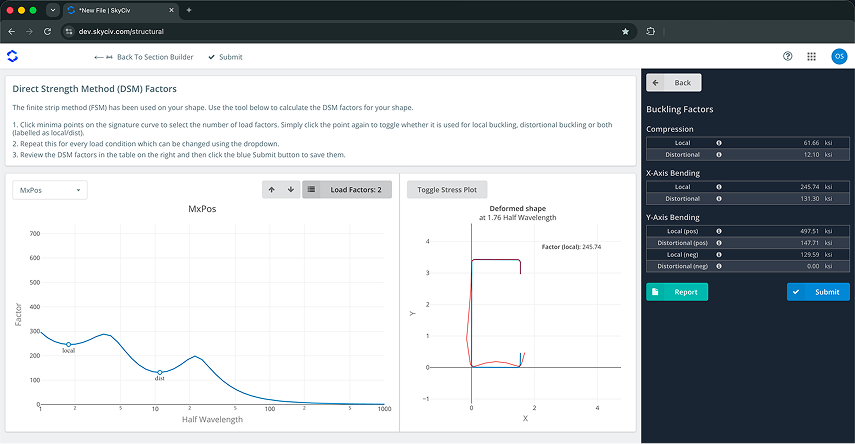The height and width of the screenshot is (444, 855).
Task: Click info icon for X-Axis Bending Distortional
Action: (719, 199)
